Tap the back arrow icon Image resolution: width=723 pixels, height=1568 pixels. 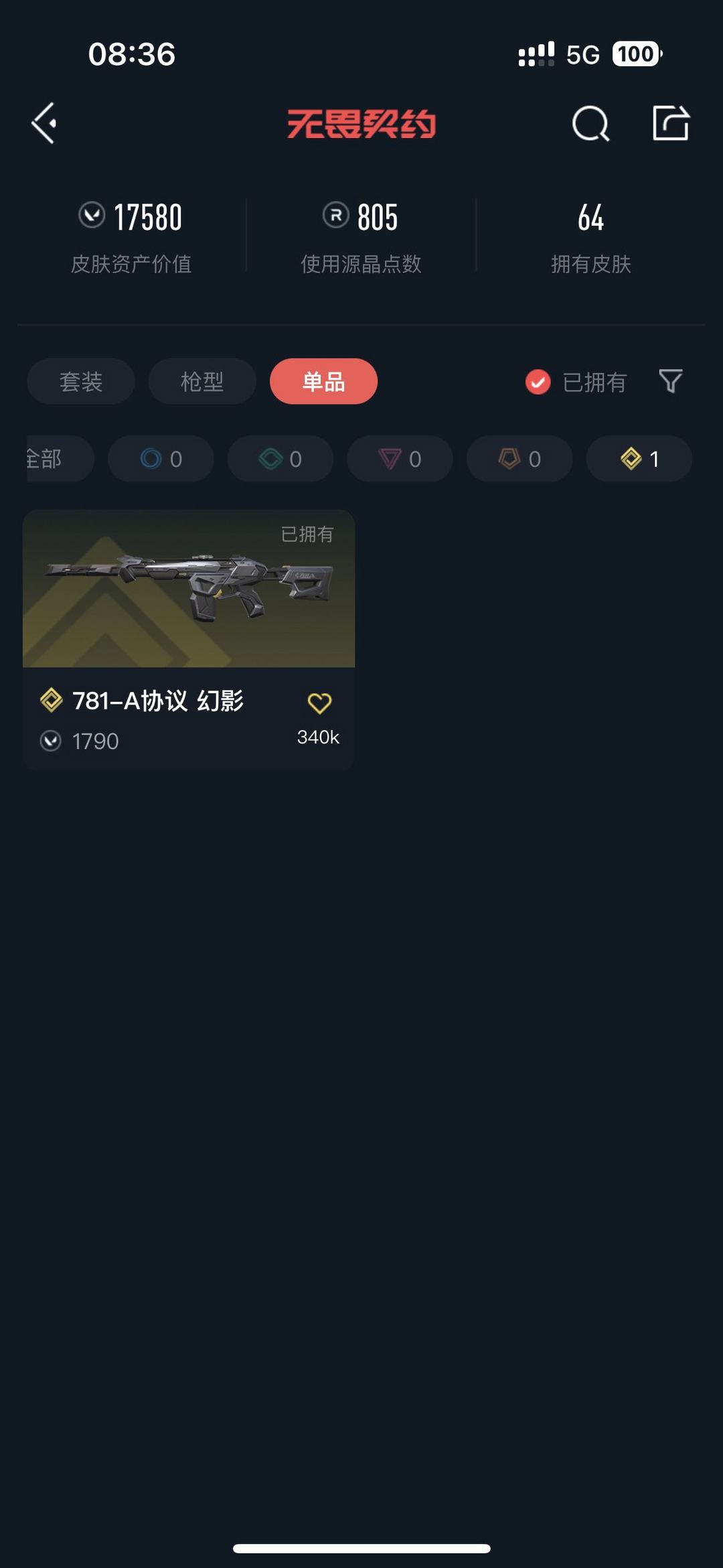click(x=44, y=123)
